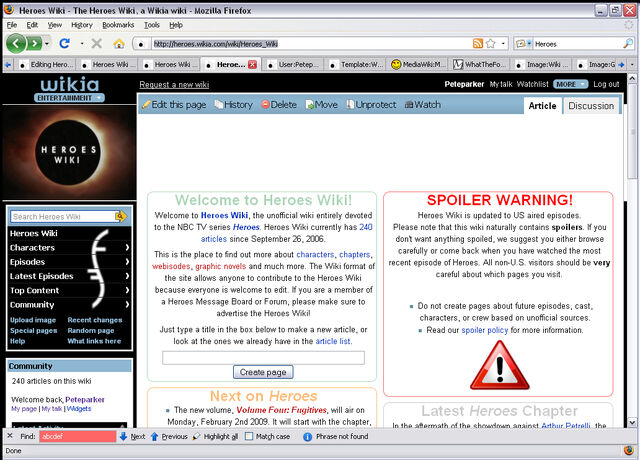Open the History menu

pyautogui.click(x=82, y=25)
